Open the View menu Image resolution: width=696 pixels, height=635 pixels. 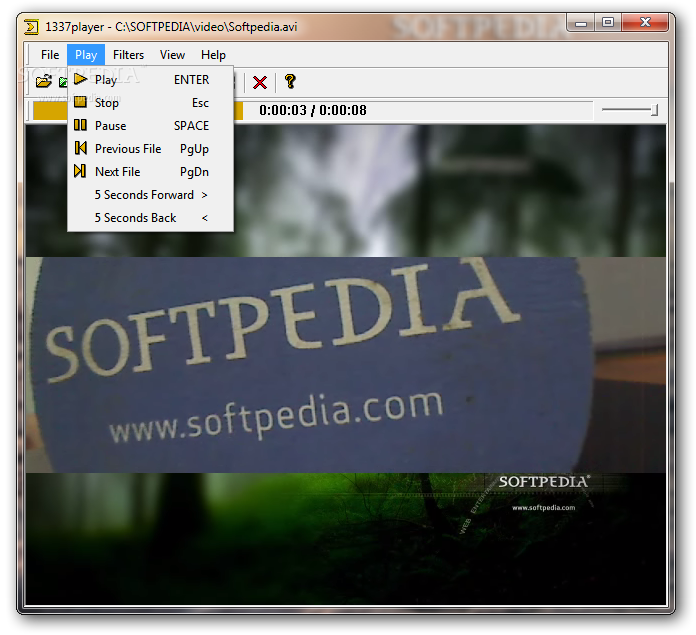tap(172, 55)
